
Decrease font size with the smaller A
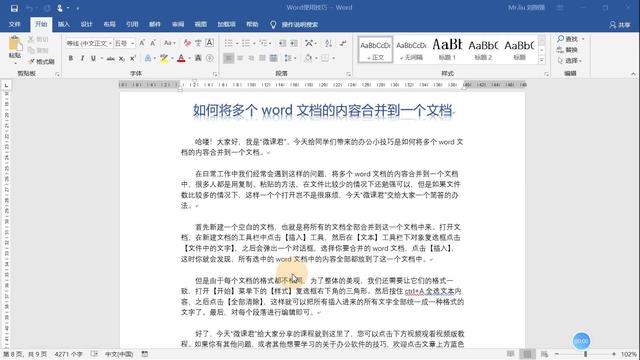pos(153,43)
